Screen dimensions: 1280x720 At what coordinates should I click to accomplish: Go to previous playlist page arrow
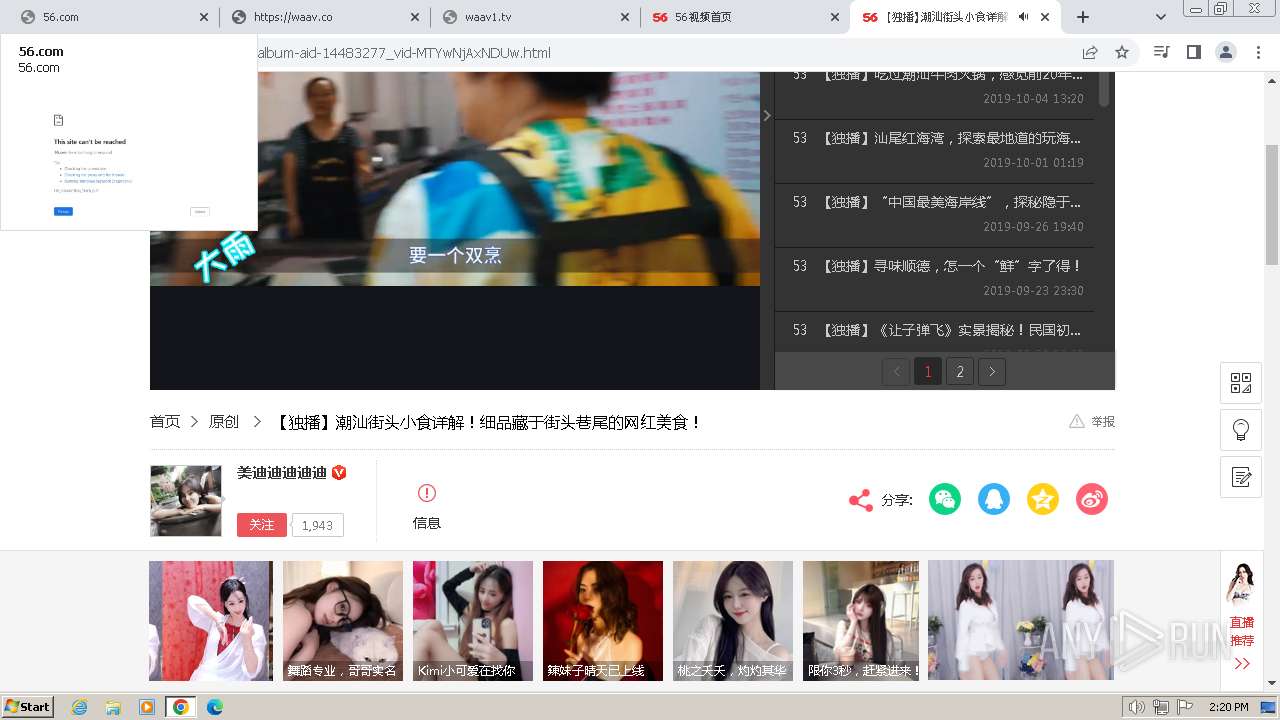pos(896,372)
